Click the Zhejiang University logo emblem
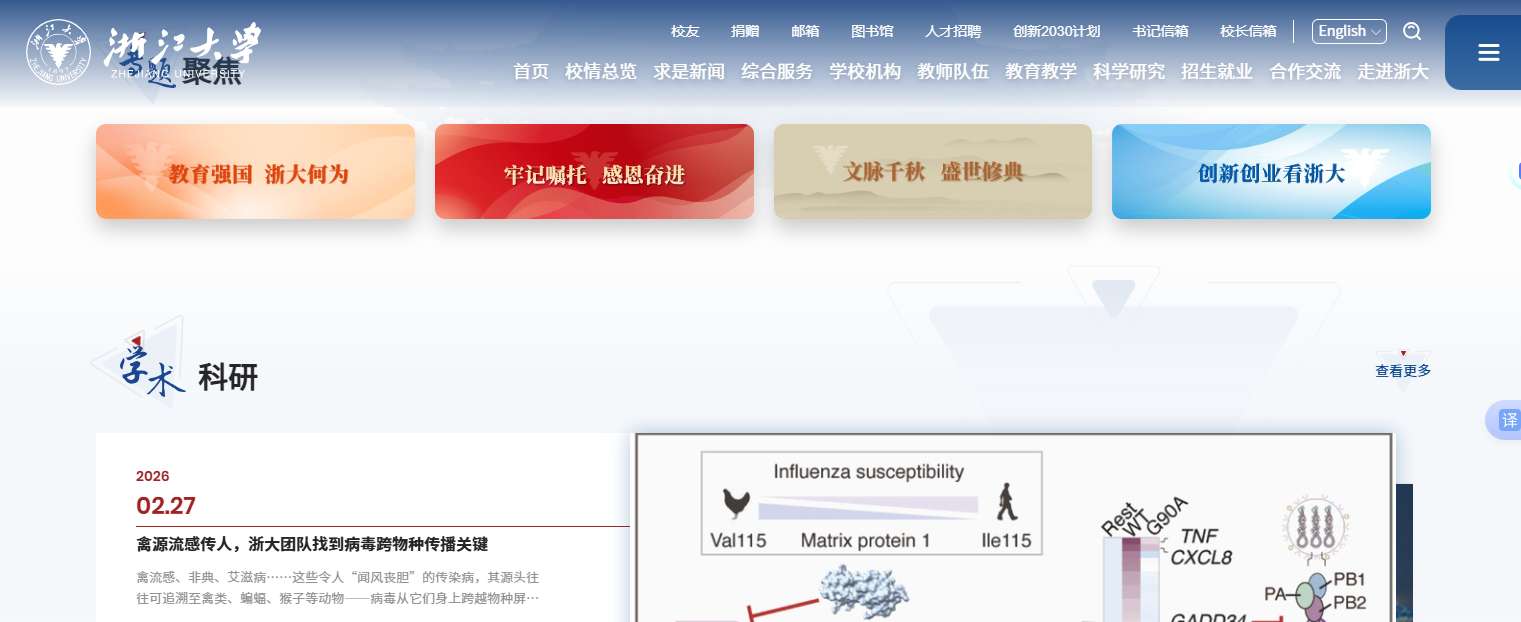 (x=58, y=52)
